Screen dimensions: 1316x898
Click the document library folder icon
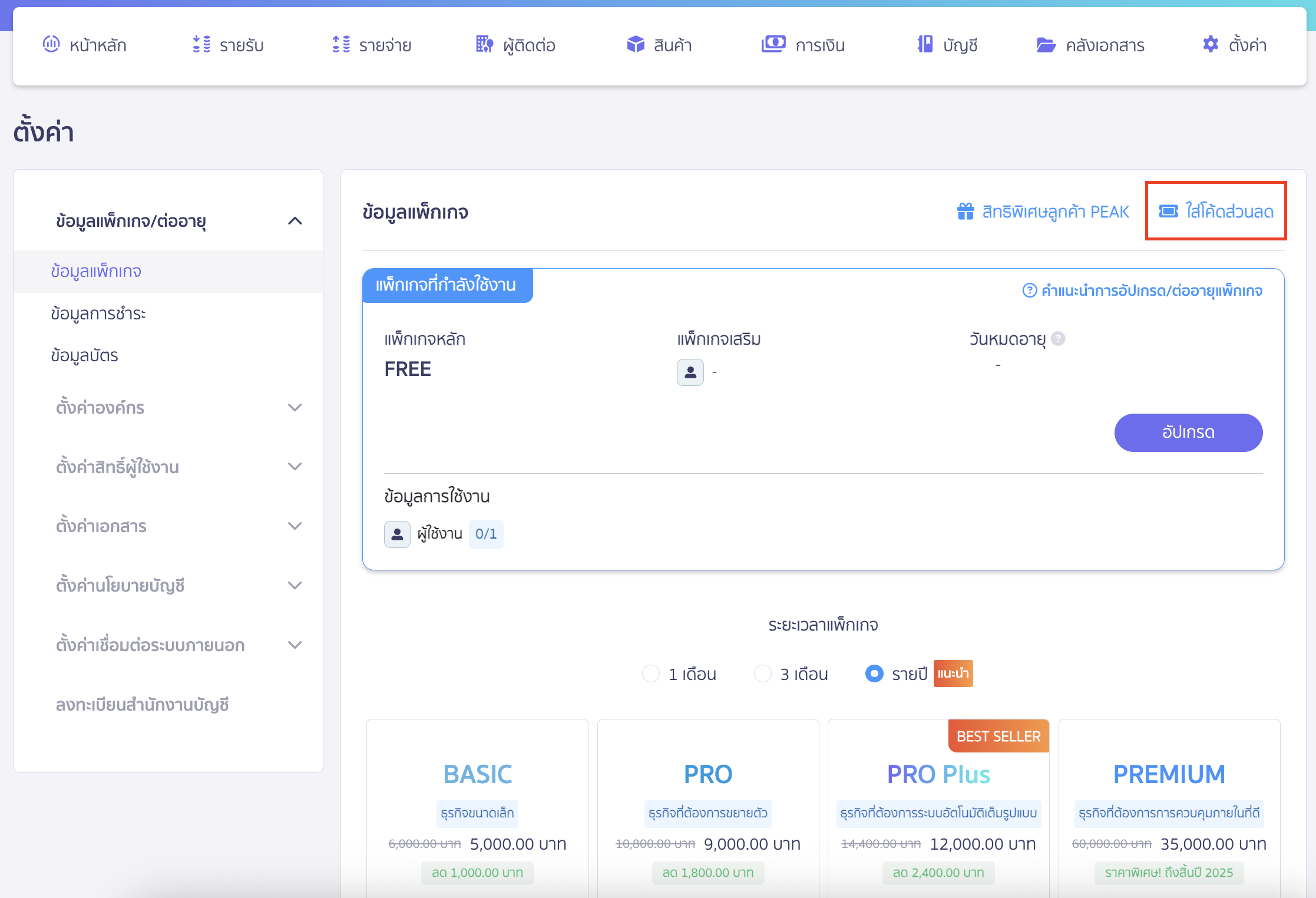pos(1046,45)
